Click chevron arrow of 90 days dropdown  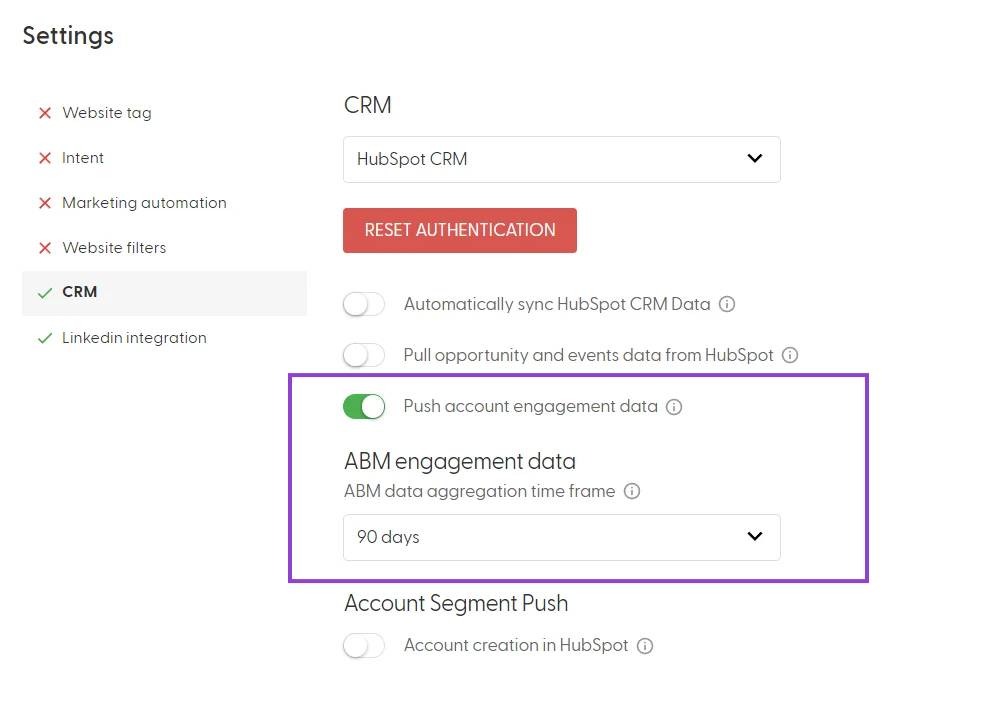click(755, 537)
